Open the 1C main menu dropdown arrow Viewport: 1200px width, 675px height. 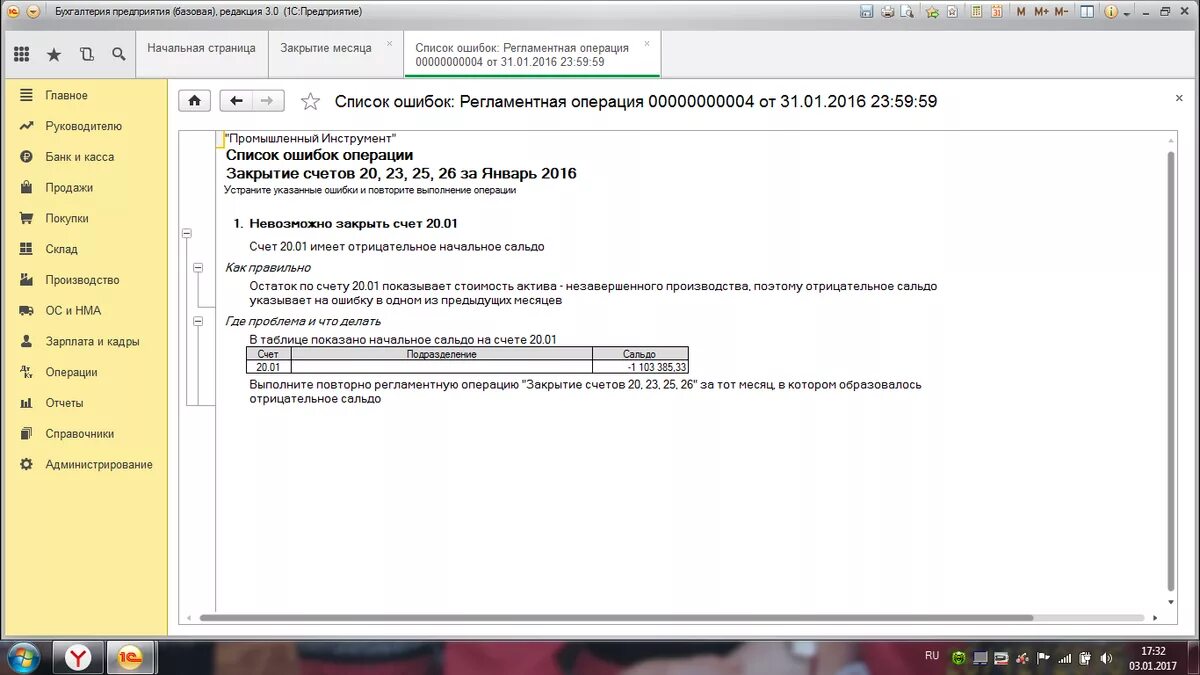[x=33, y=12]
